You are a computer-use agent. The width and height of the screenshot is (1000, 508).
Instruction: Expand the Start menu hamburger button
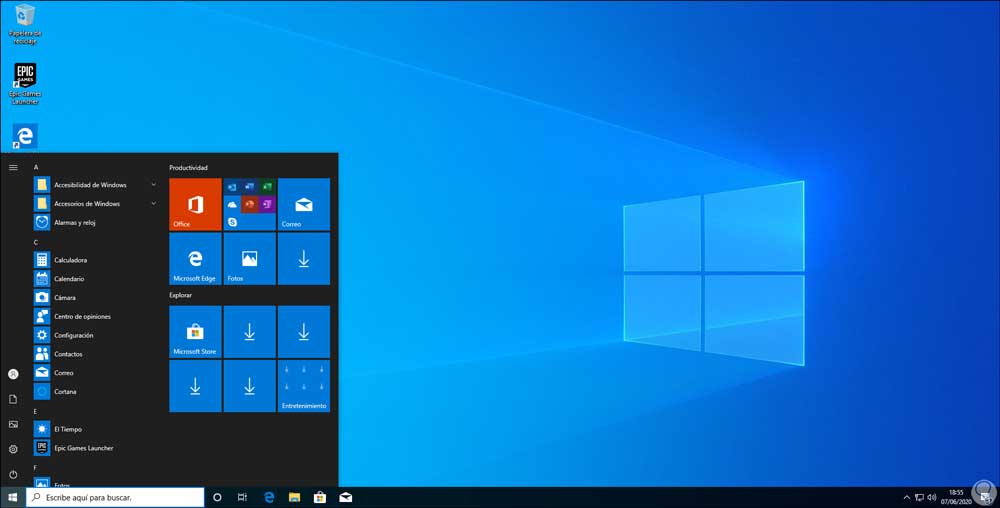point(13,168)
